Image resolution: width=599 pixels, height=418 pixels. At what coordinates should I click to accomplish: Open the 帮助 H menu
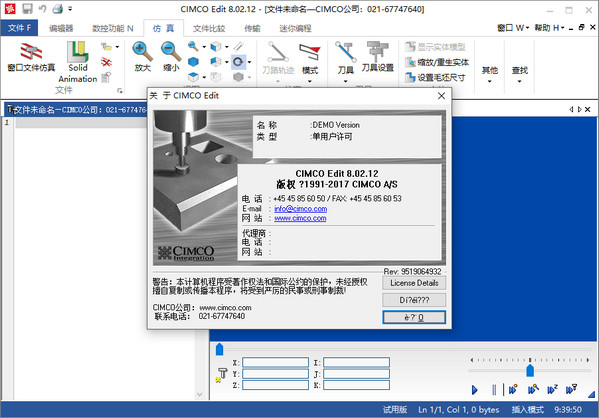pyautogui.click(x=549, y=28)
